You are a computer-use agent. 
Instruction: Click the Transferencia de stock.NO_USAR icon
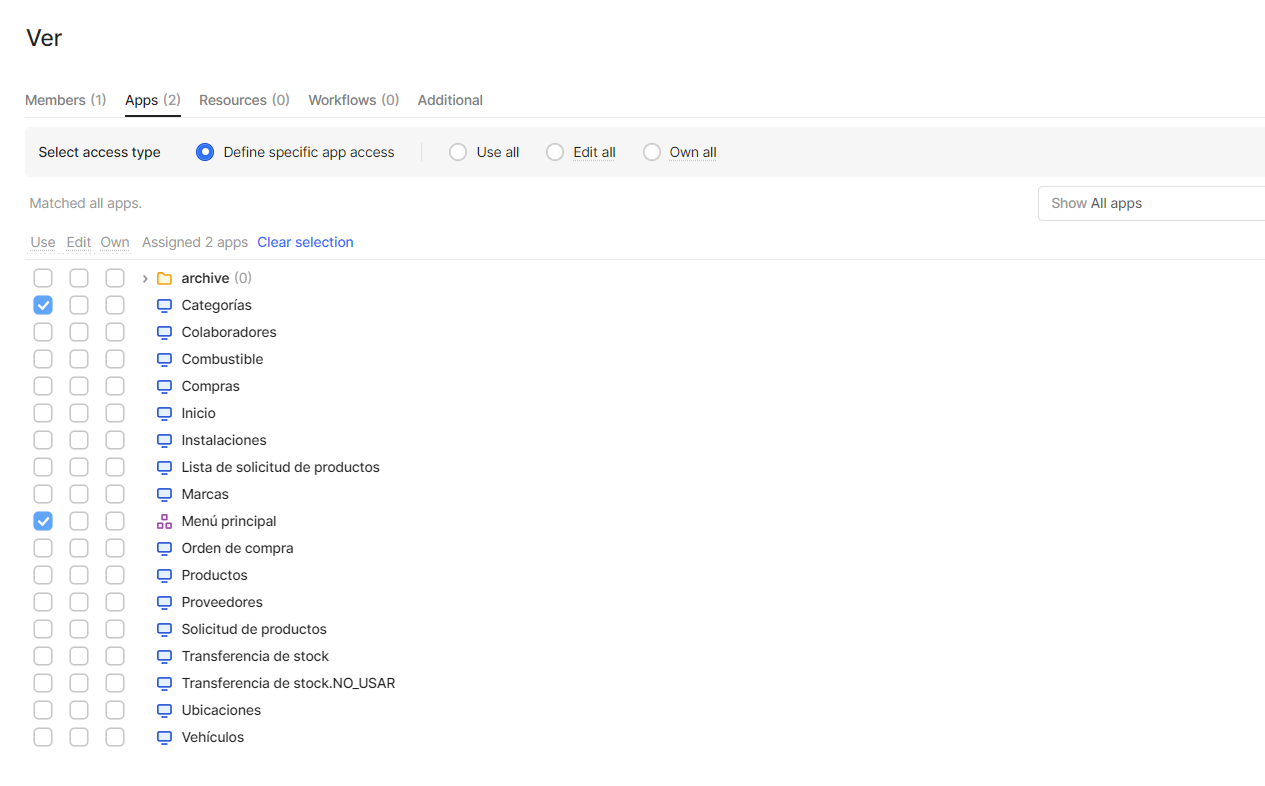point(165,683)
